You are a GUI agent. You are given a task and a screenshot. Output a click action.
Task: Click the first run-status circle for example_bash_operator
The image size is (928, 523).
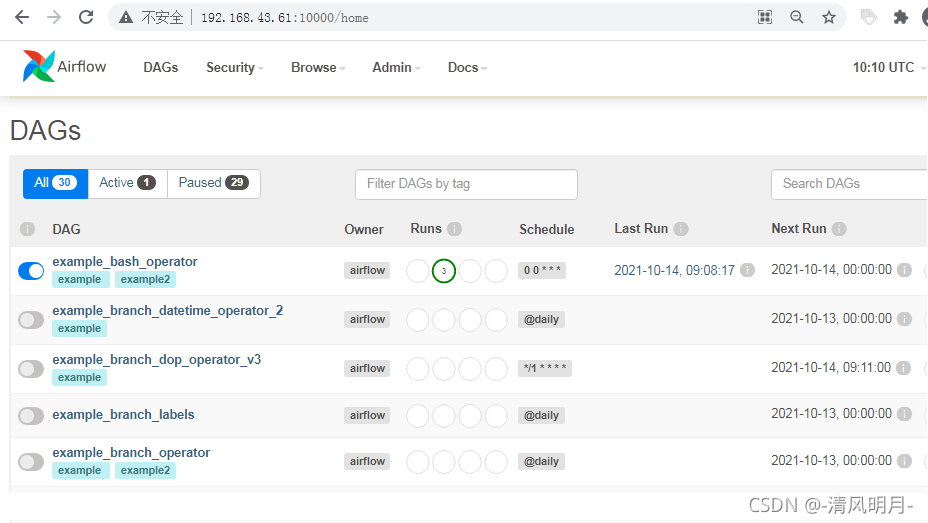417,271
